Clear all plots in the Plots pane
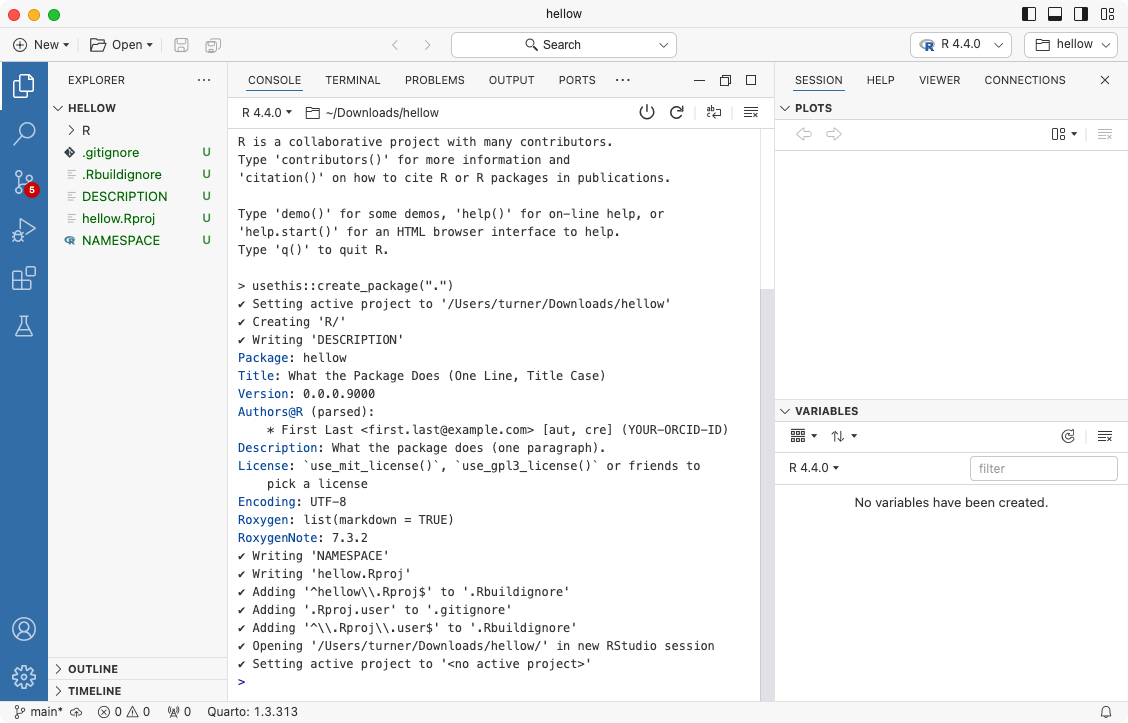The image size is (1128, 723). coord(1106,133)
